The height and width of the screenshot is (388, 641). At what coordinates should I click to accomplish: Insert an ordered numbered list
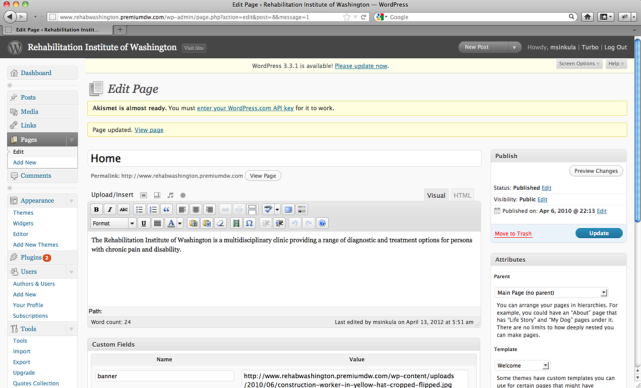153,209
